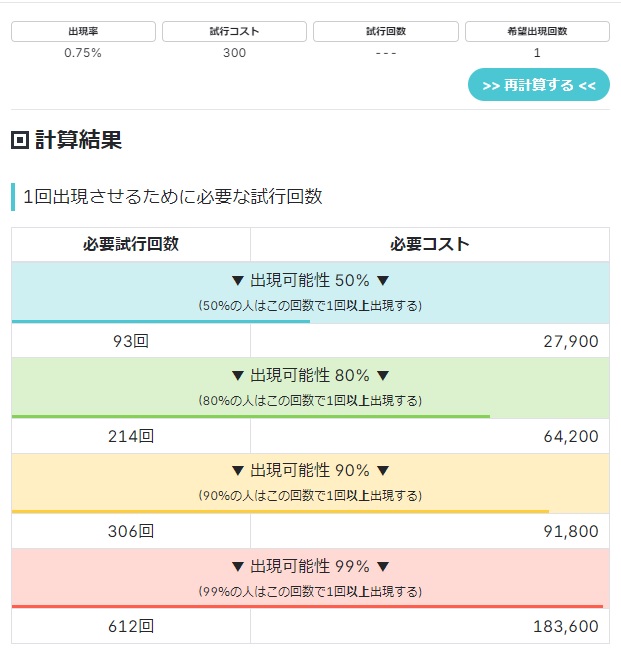Click the red 99% progress bar
This screenshot has height=655, width=621.
307,606
